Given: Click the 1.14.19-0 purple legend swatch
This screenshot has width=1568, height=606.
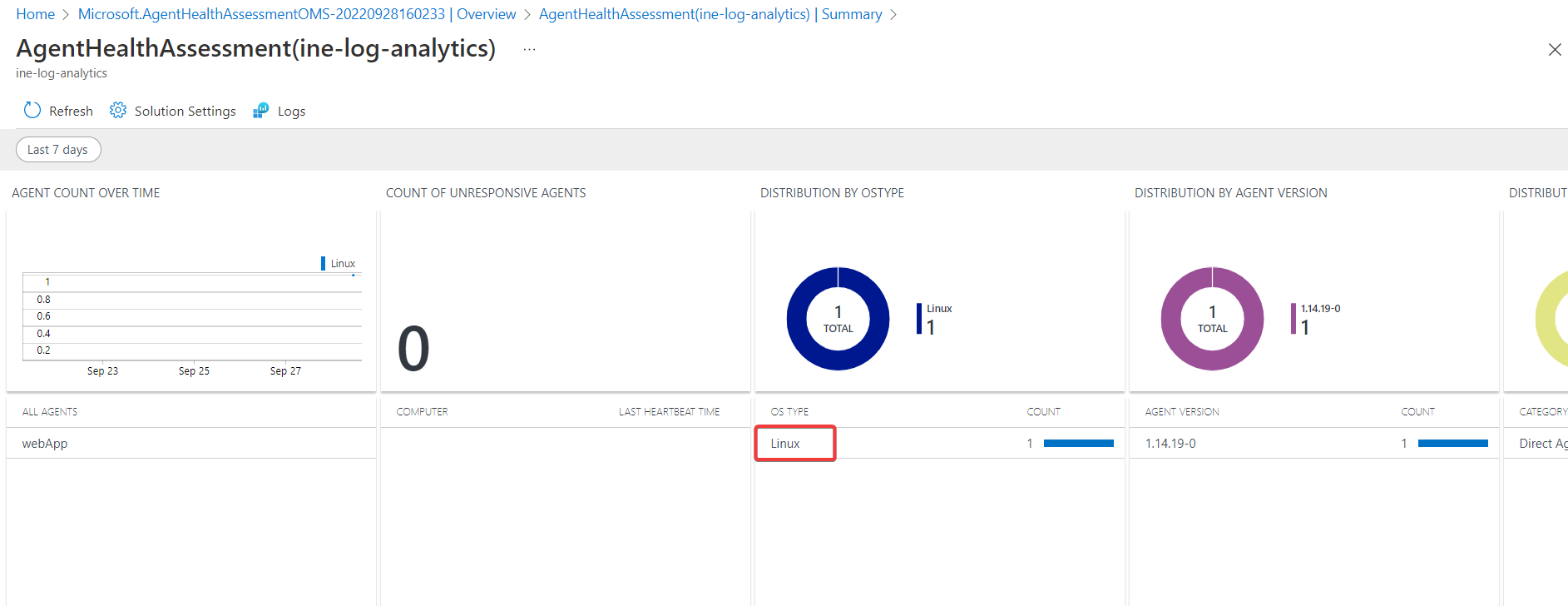Looking at the screenshot, I should 1293,319.
